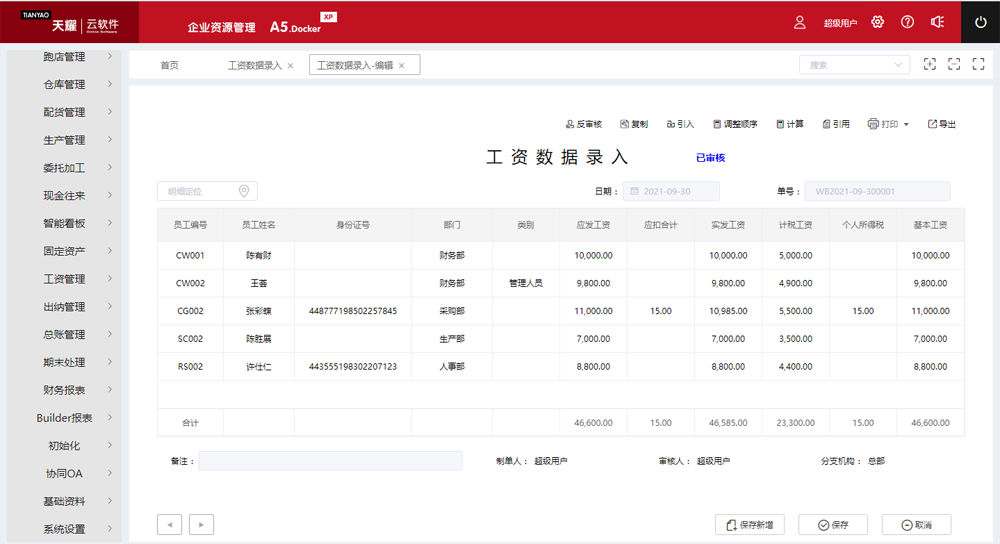Open settings gear in header
1000x544 pixels.
(x=878, y=22)
